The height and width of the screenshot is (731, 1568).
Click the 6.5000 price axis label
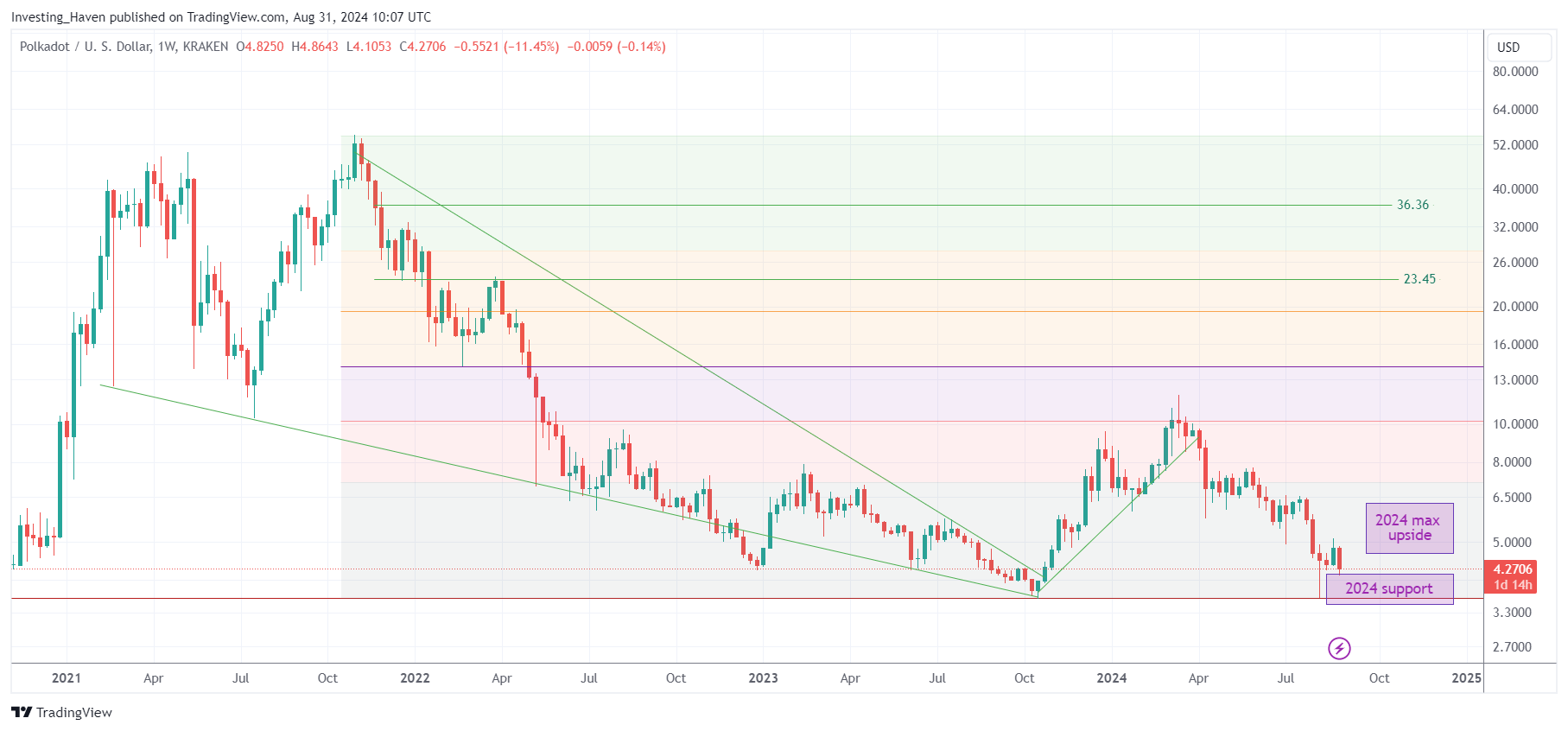(x=1512, y=498)
